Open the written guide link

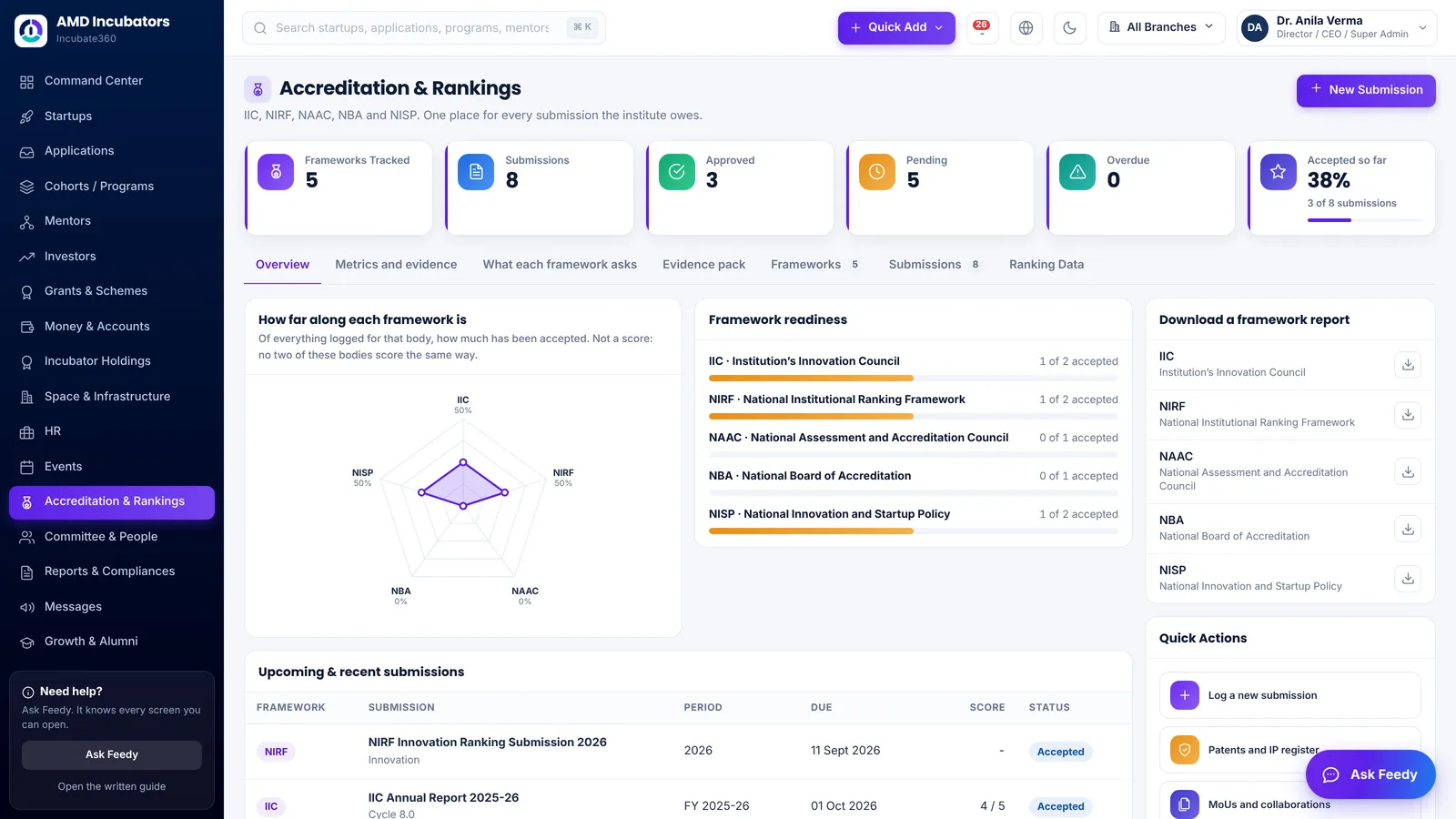(x=112, y=787)
